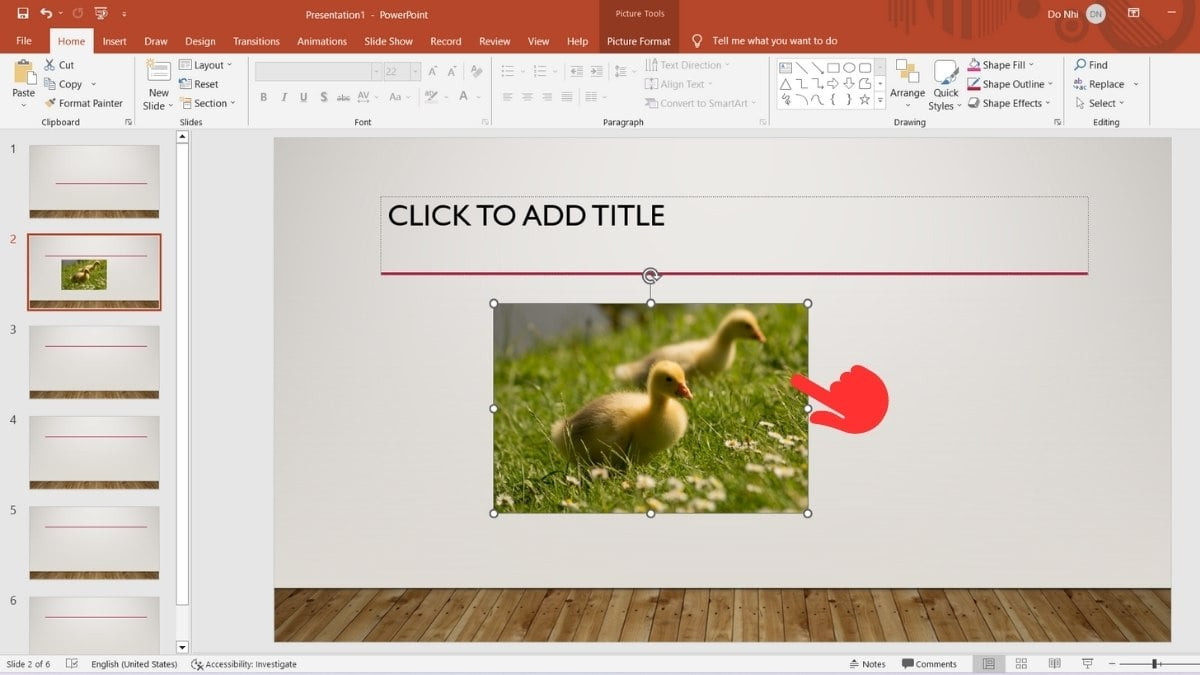Start slide show from beginning icon
The image size is (1200, 675).
tap(100, 14)
